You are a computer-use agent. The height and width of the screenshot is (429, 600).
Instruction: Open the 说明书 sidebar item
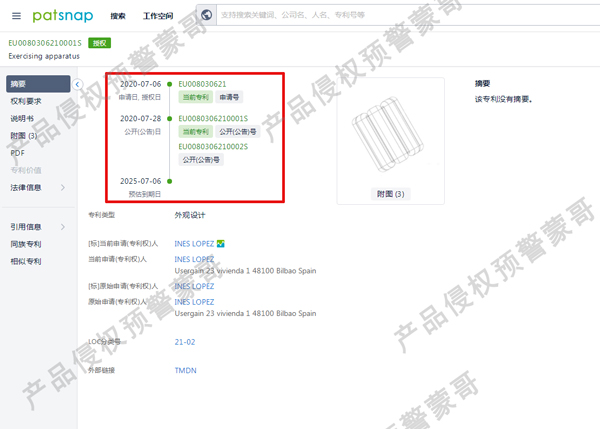[x=22, y=118]
